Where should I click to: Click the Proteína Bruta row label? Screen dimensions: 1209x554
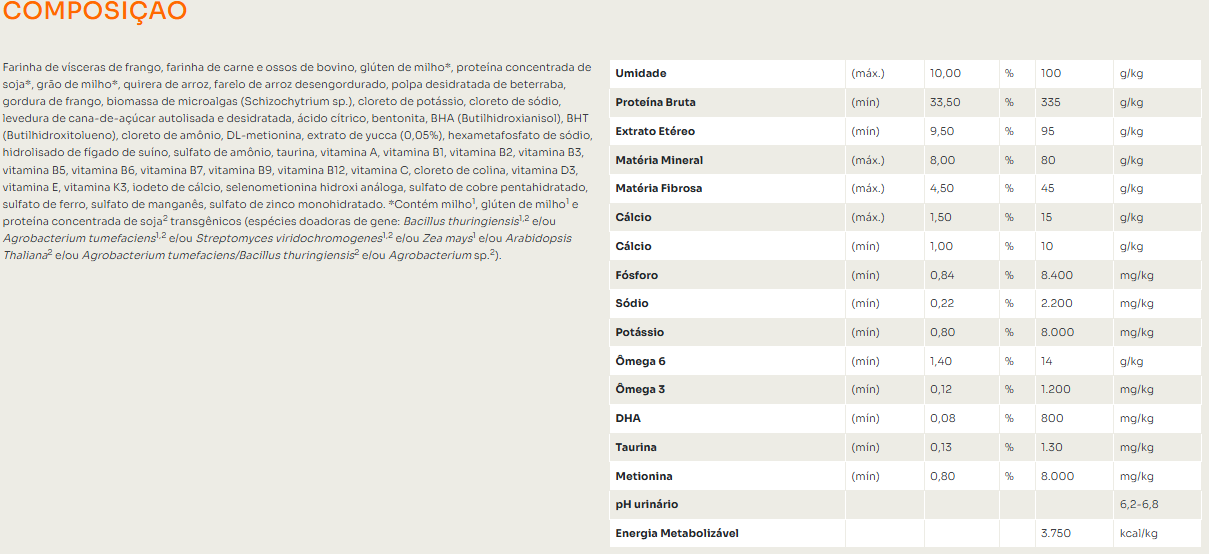(656, 102)
